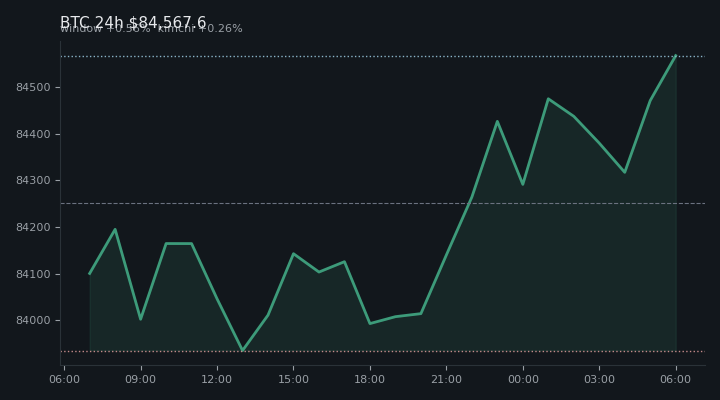Click the 12:00 time axis label
This screenshot has width=720, height=400.
click(x=217, y=379)
